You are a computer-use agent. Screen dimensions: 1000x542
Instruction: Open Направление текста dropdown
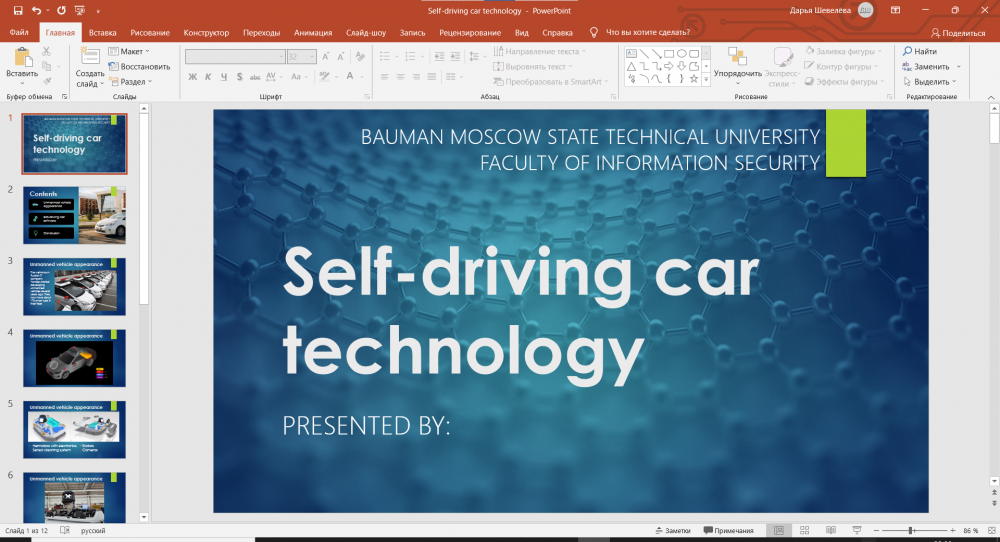click(x=539, y=51)
